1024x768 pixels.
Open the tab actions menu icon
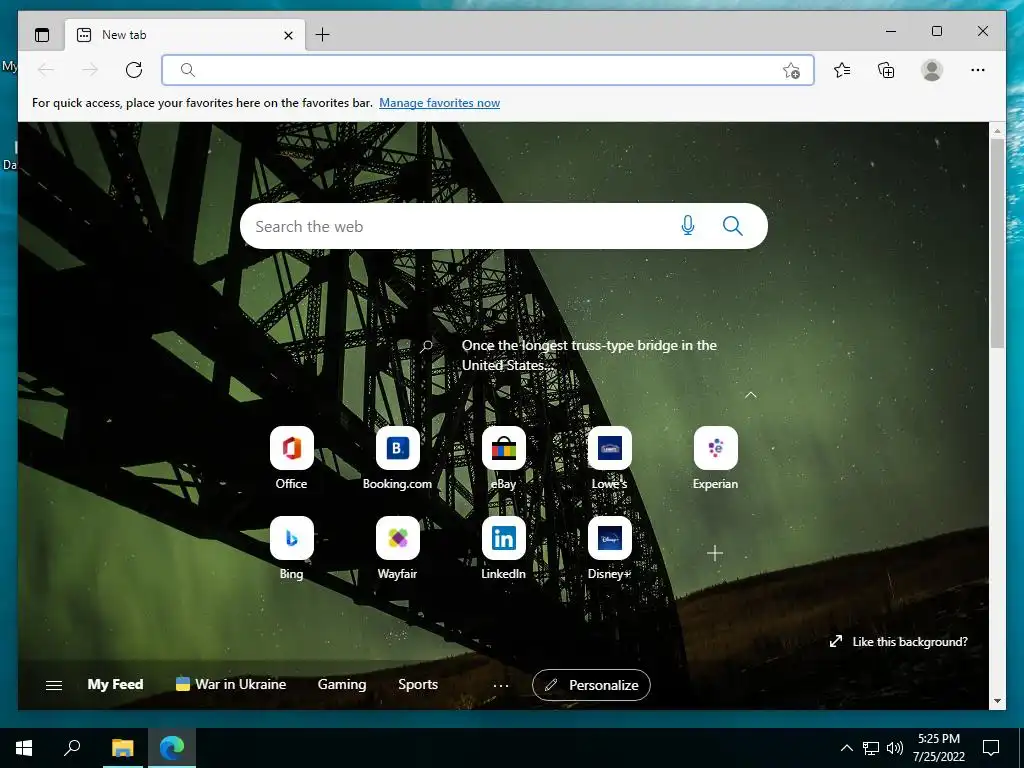click(42, 35)
